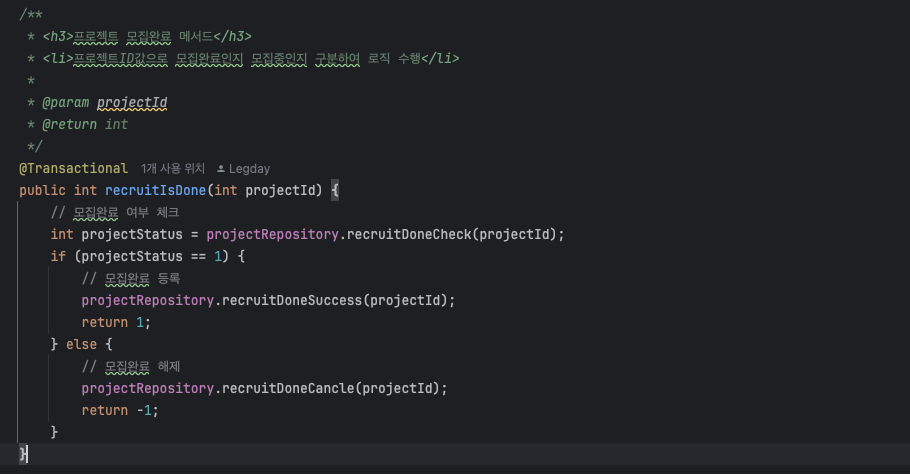This screenshot has width=910, height=474.
Task: Click recruitDoneCheck method call
Action: 409,234
